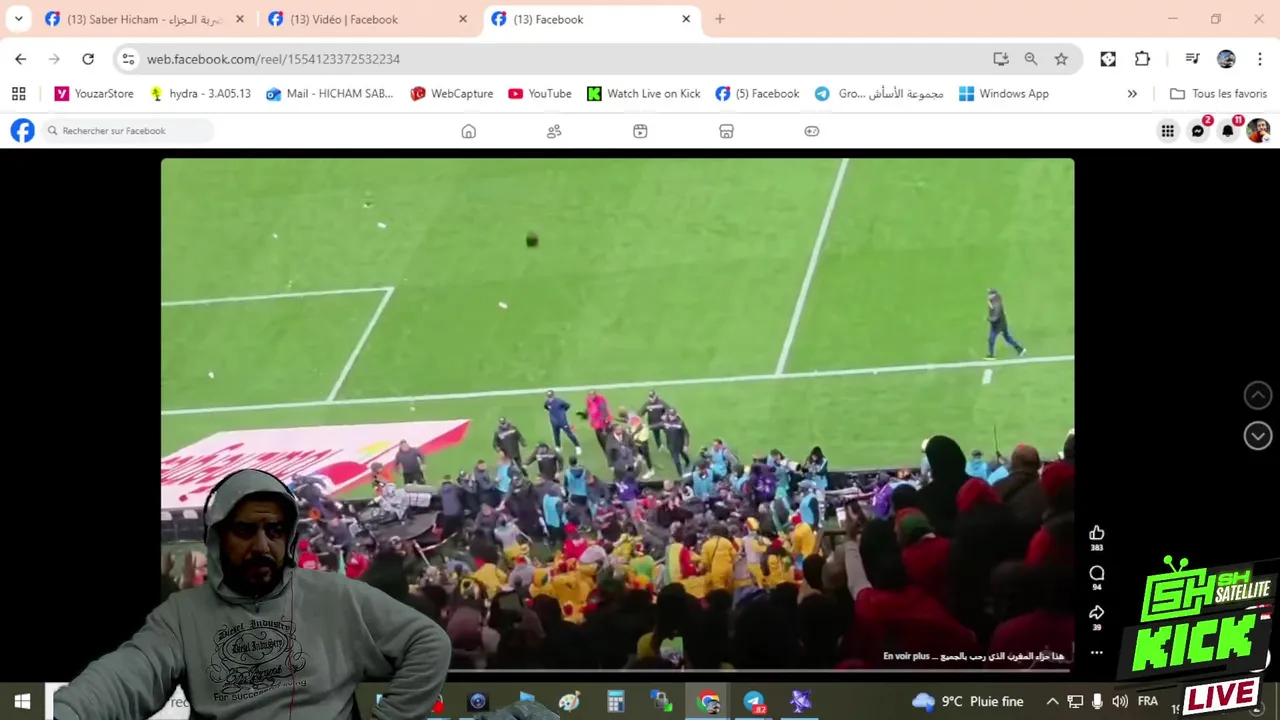
Task: Open Watch Live on Kick bookmark
Action: pyautogui.click(x=643, y=93)
